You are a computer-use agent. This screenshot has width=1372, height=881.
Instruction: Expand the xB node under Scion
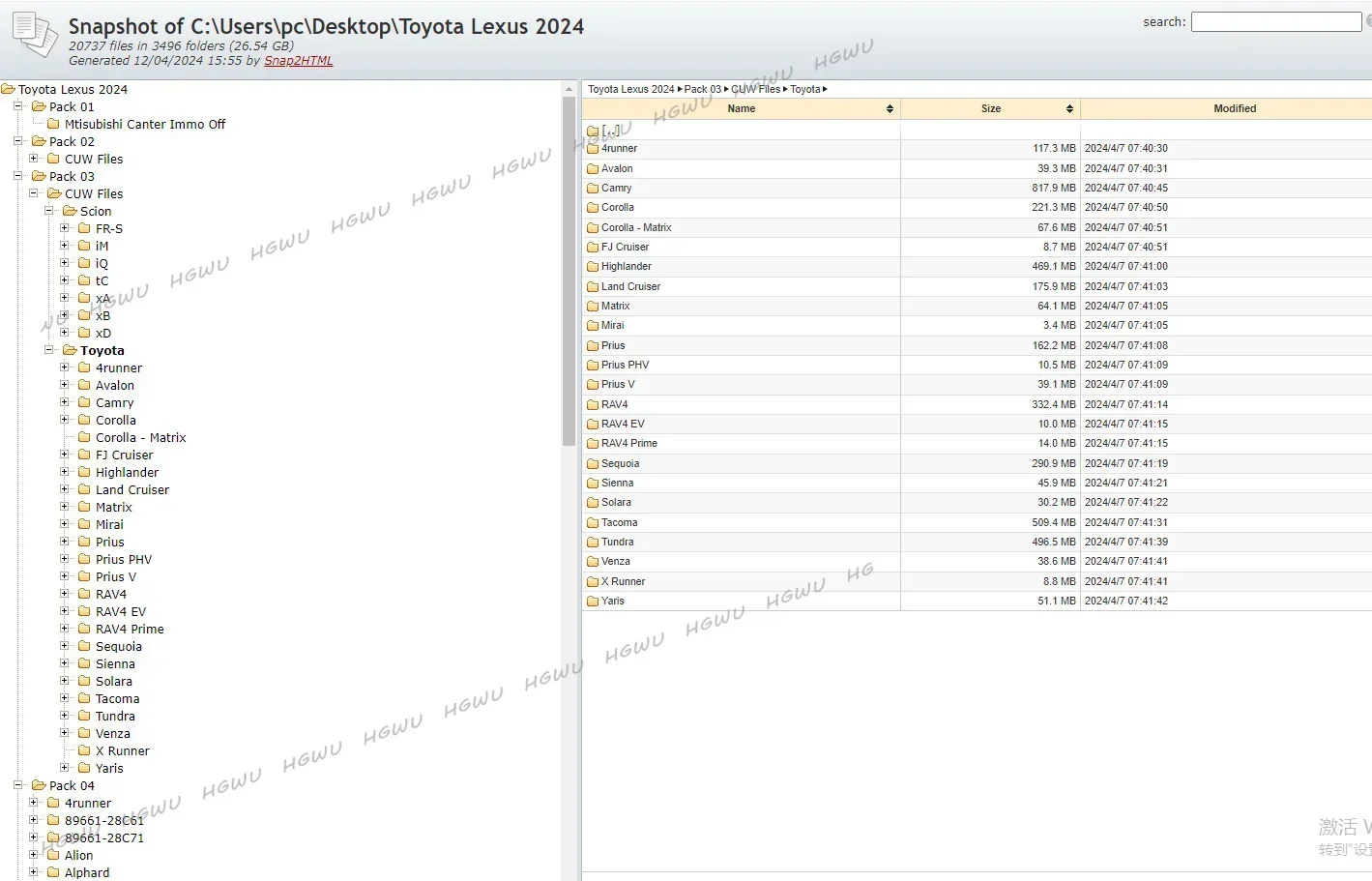(64, 315)
